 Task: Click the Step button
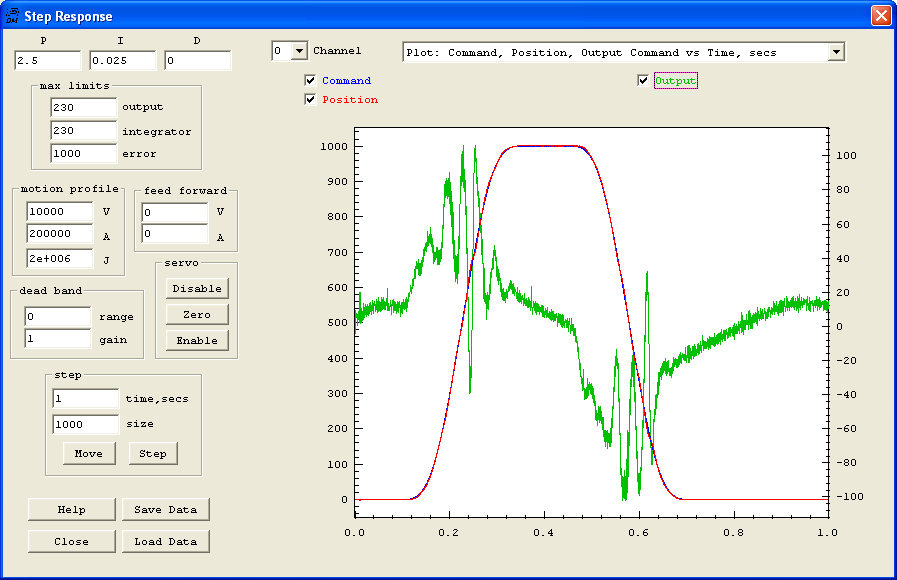coord(153,453)
